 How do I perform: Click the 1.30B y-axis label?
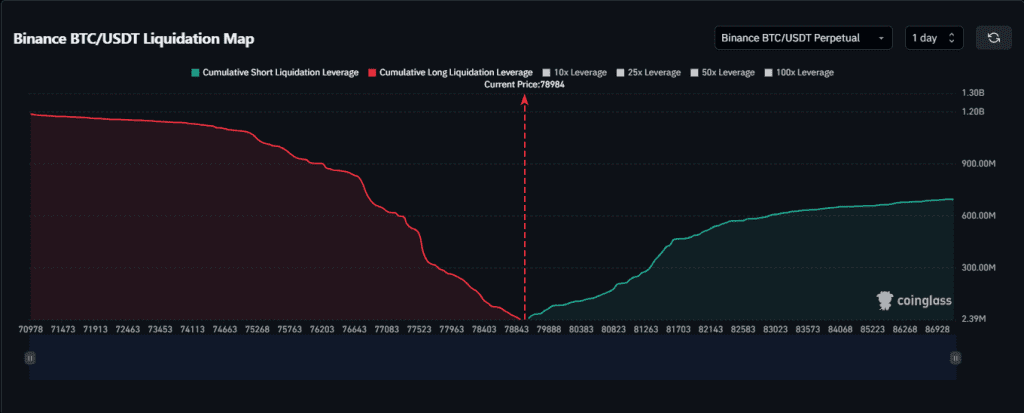pyautogui.click(x=972, y=93)
